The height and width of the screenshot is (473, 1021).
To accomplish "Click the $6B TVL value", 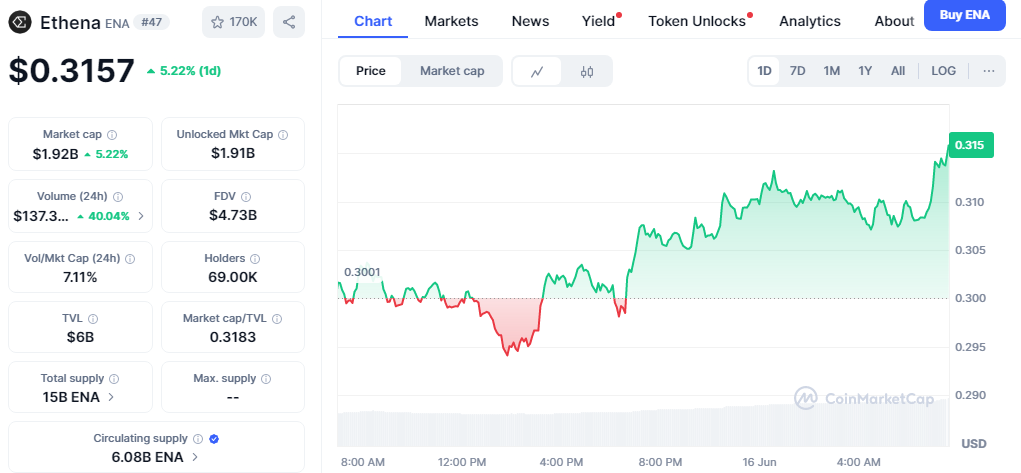I will (x=80, y=337).
